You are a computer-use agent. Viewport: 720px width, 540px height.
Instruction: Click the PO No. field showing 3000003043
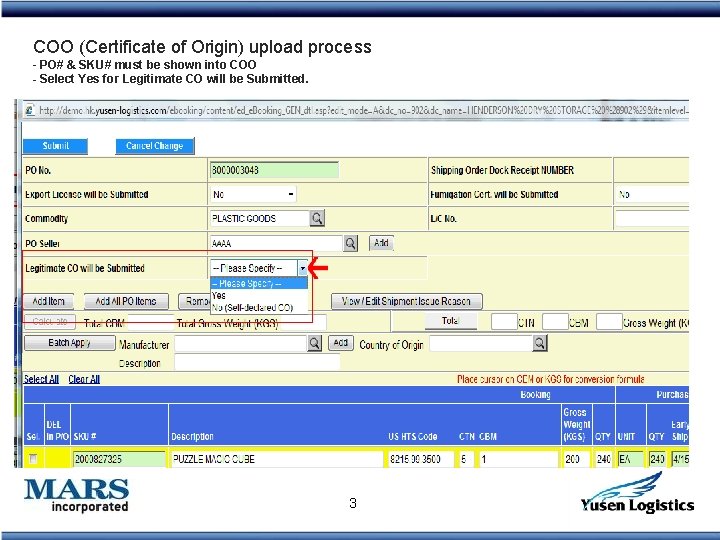click(x=274, y=170)
